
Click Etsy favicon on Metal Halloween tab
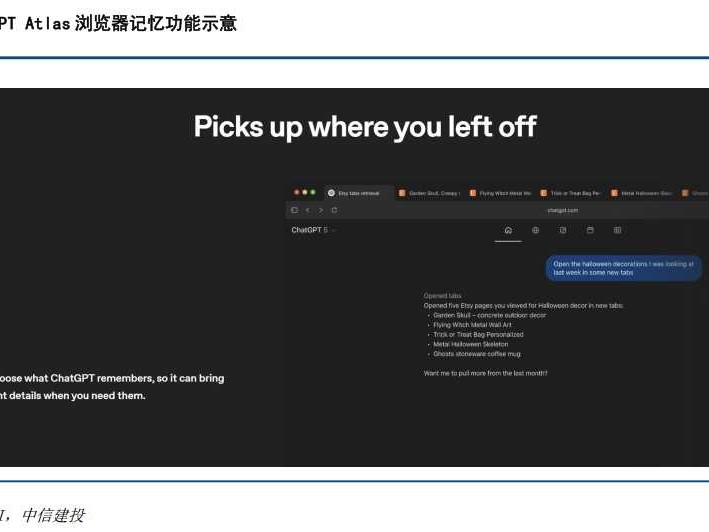(614, 193)
